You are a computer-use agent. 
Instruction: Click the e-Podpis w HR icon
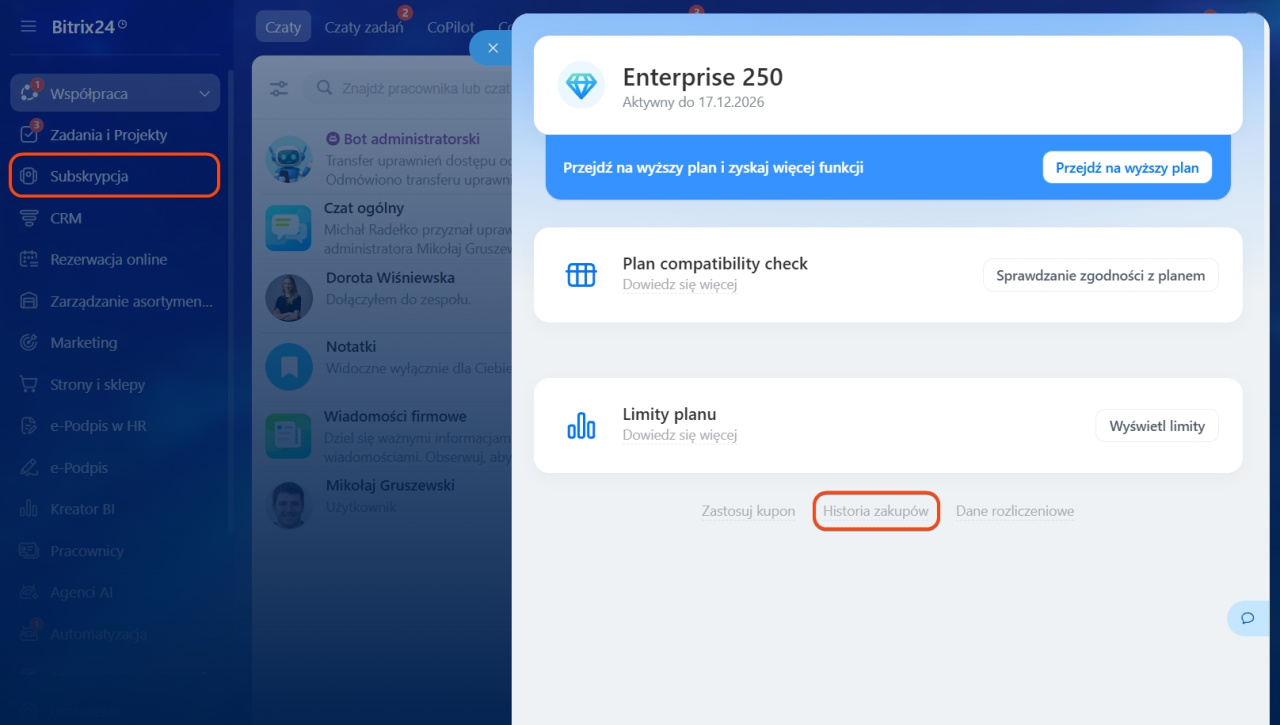[29, 426]
